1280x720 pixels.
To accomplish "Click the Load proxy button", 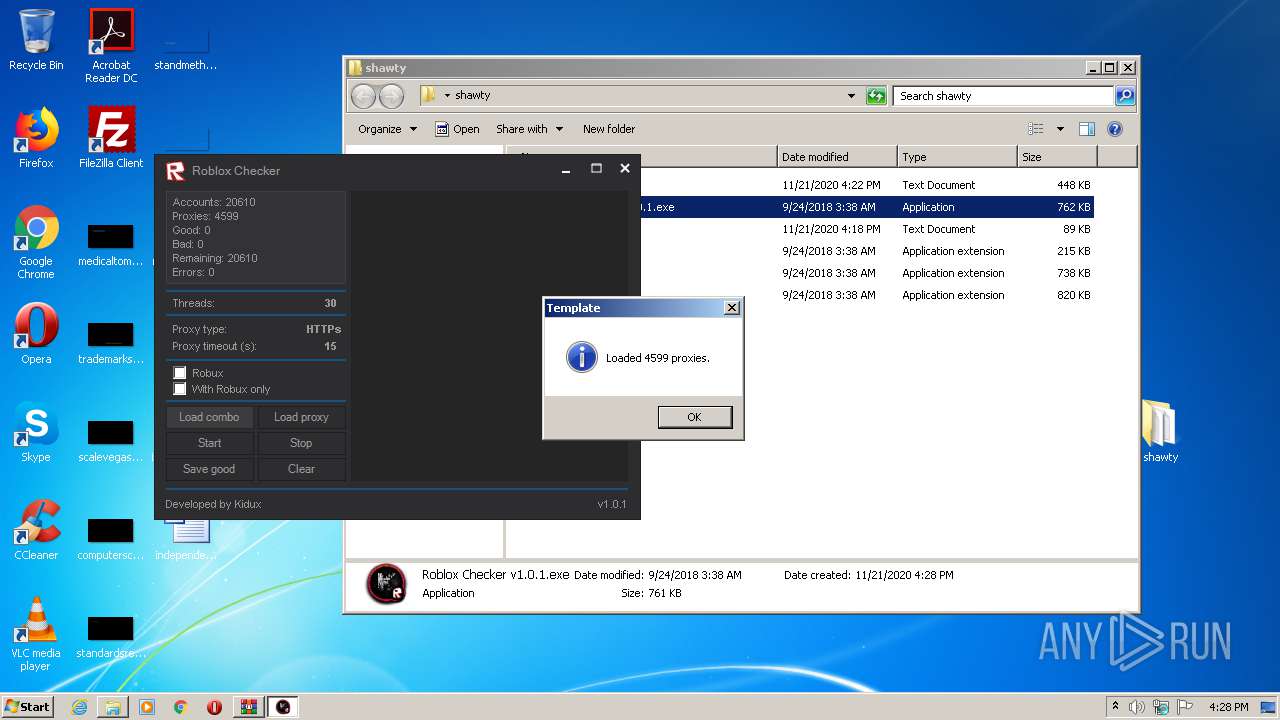I will click(301, 417).
